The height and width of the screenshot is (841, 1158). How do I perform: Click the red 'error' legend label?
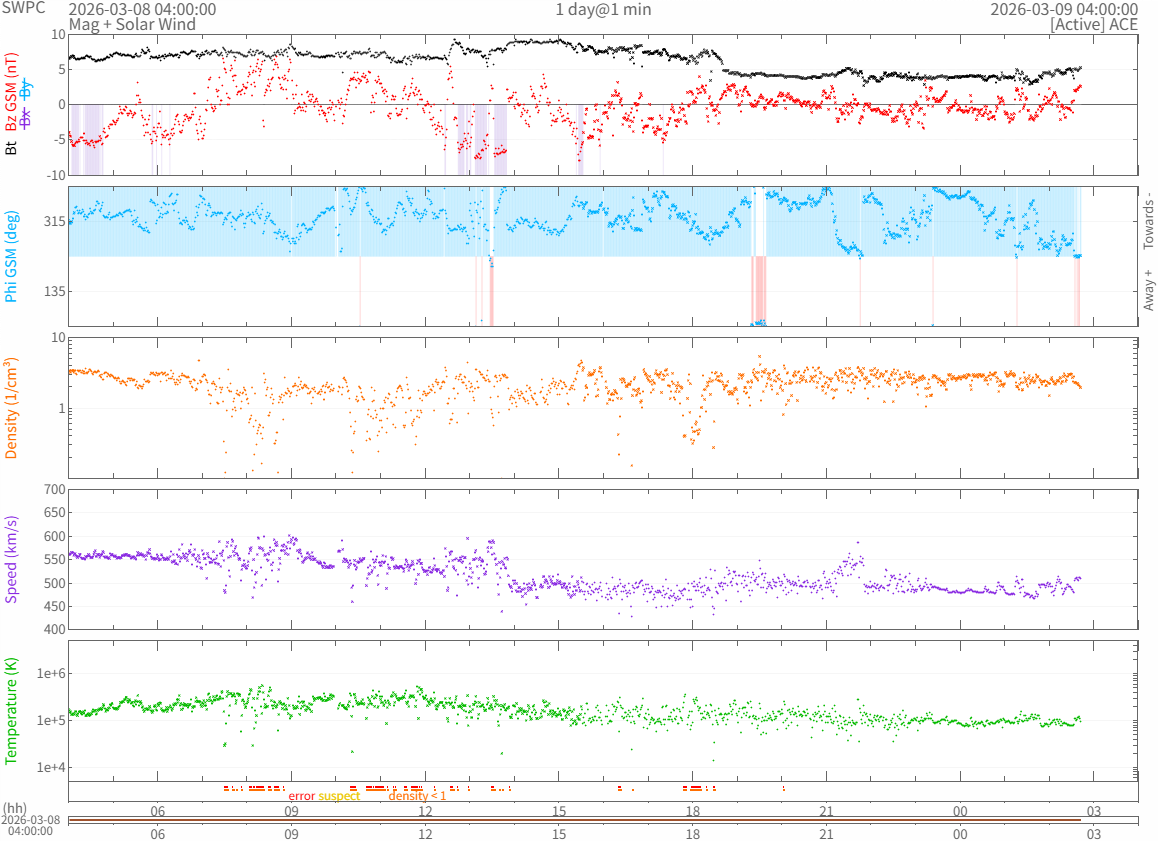click(x=301, y=796)
